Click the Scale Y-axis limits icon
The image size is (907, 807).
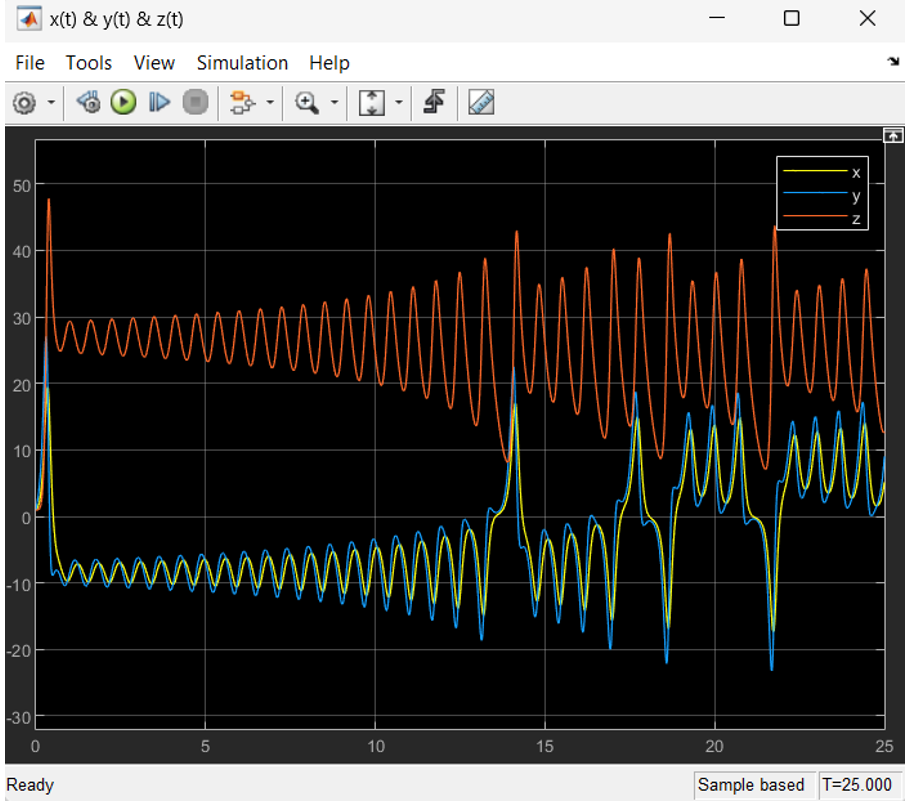[x=372, y=103]
